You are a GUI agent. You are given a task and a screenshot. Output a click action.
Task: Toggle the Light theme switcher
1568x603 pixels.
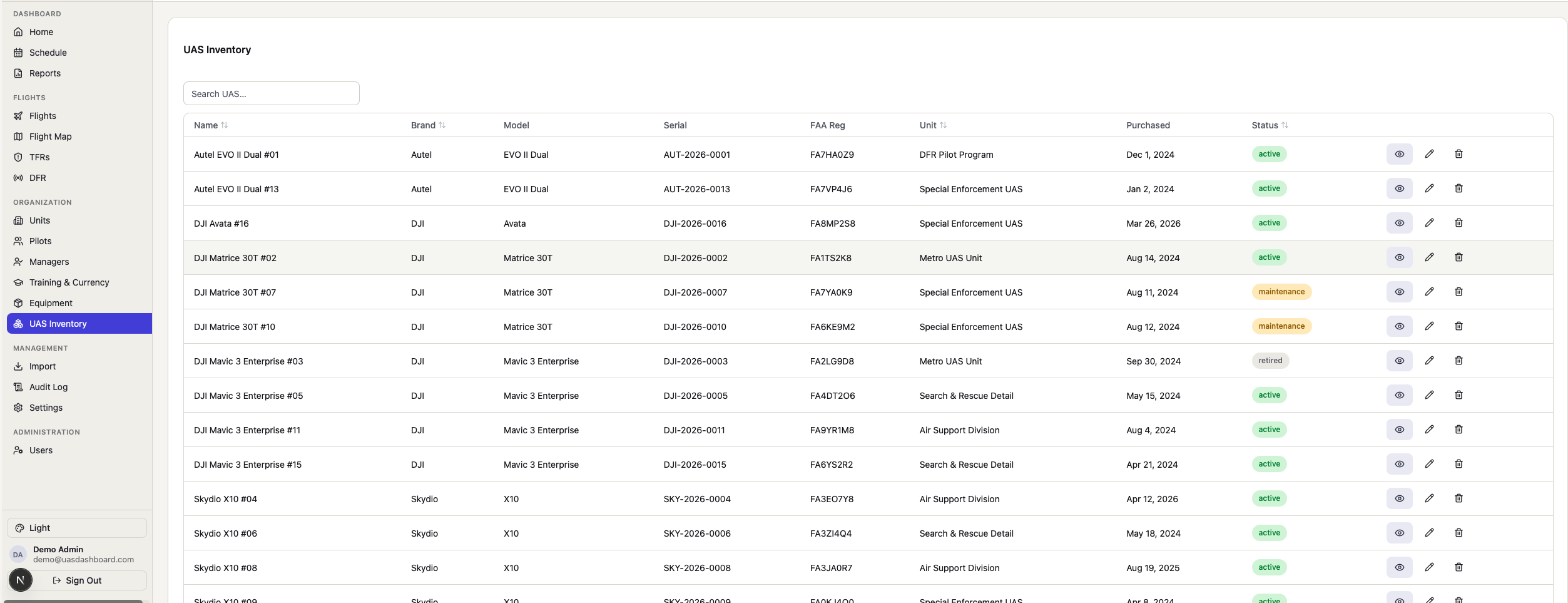tap(77, 528)
